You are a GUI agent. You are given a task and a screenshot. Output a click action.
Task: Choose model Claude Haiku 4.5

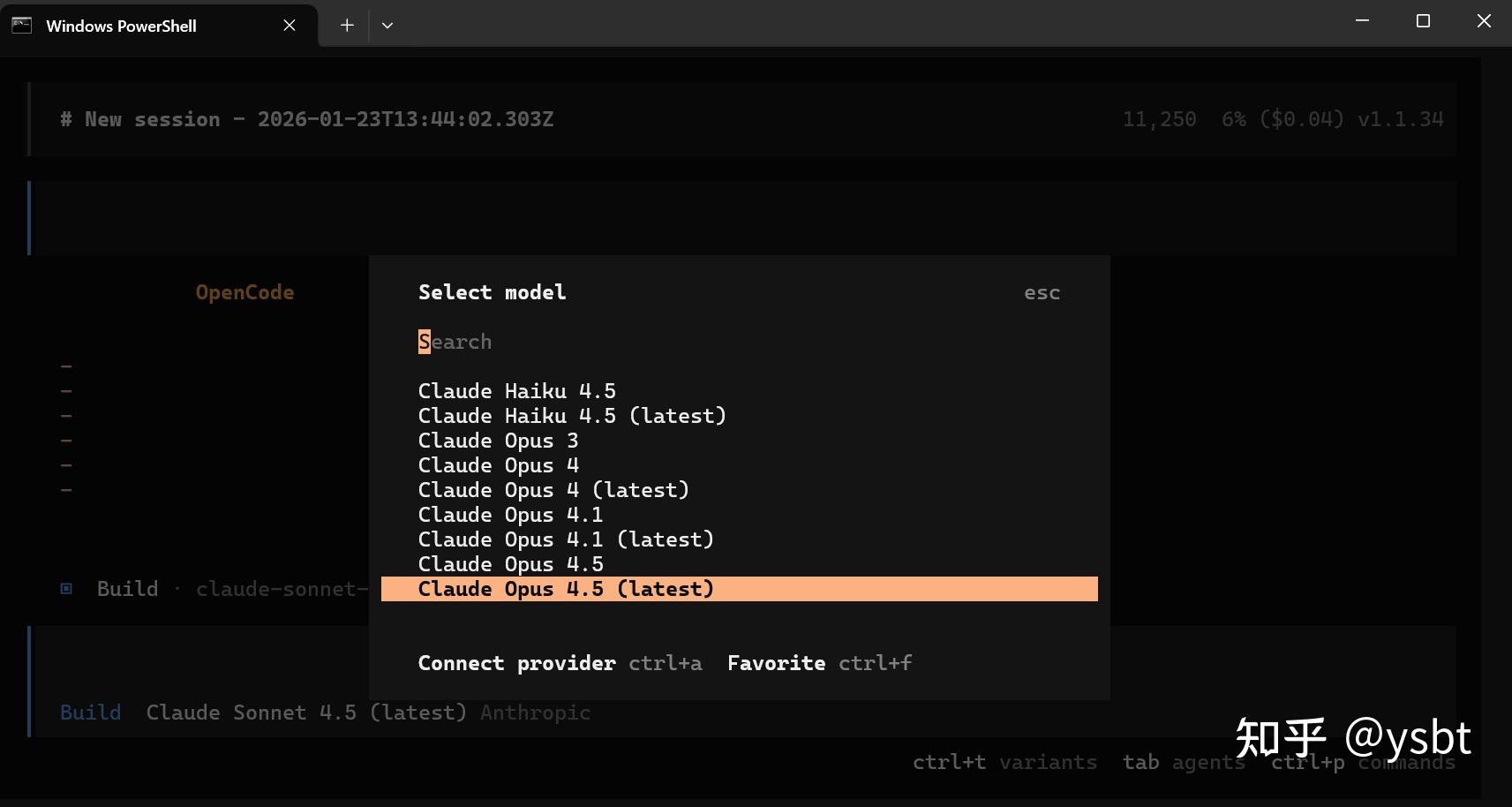pos(739,391)
